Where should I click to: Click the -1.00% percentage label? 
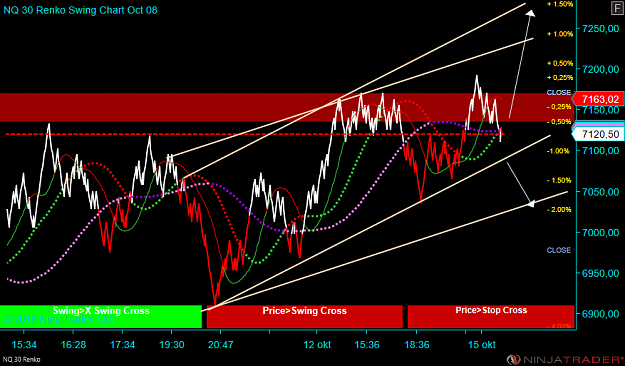pyautogui.click(x=559, y=151)
